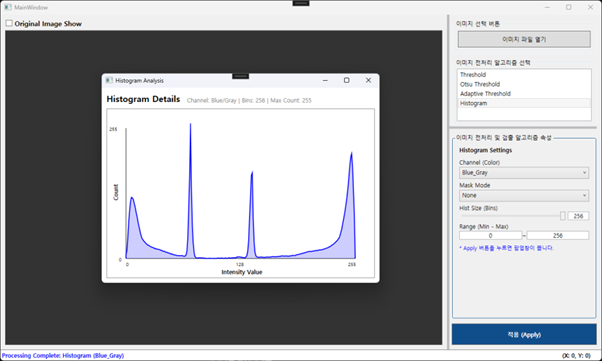This screenshot has height=361, width=602.
Task: Click the Range (Min - Max) label
Action: pos(484,227)
